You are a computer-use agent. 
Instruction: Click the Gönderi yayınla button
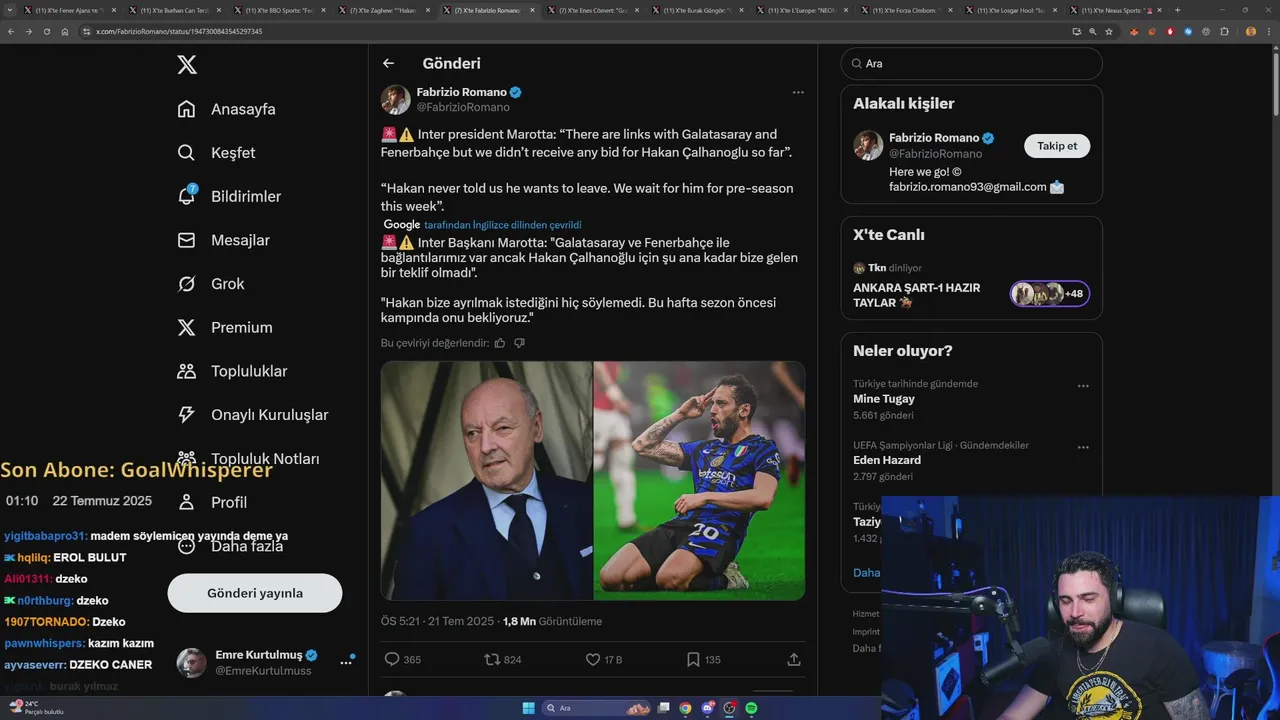pos(255,593)
